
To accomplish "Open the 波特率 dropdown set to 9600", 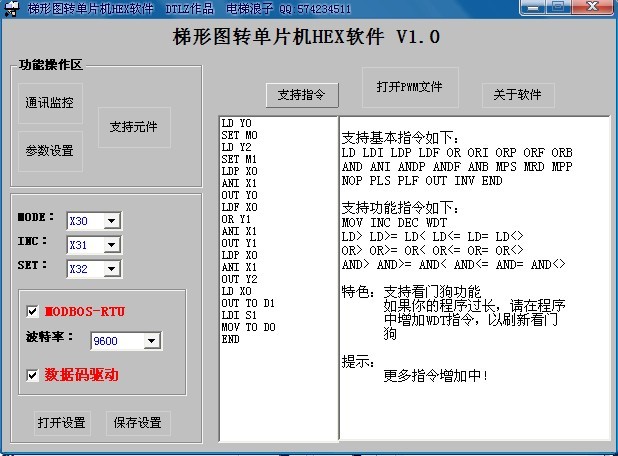I will [151, 342].
